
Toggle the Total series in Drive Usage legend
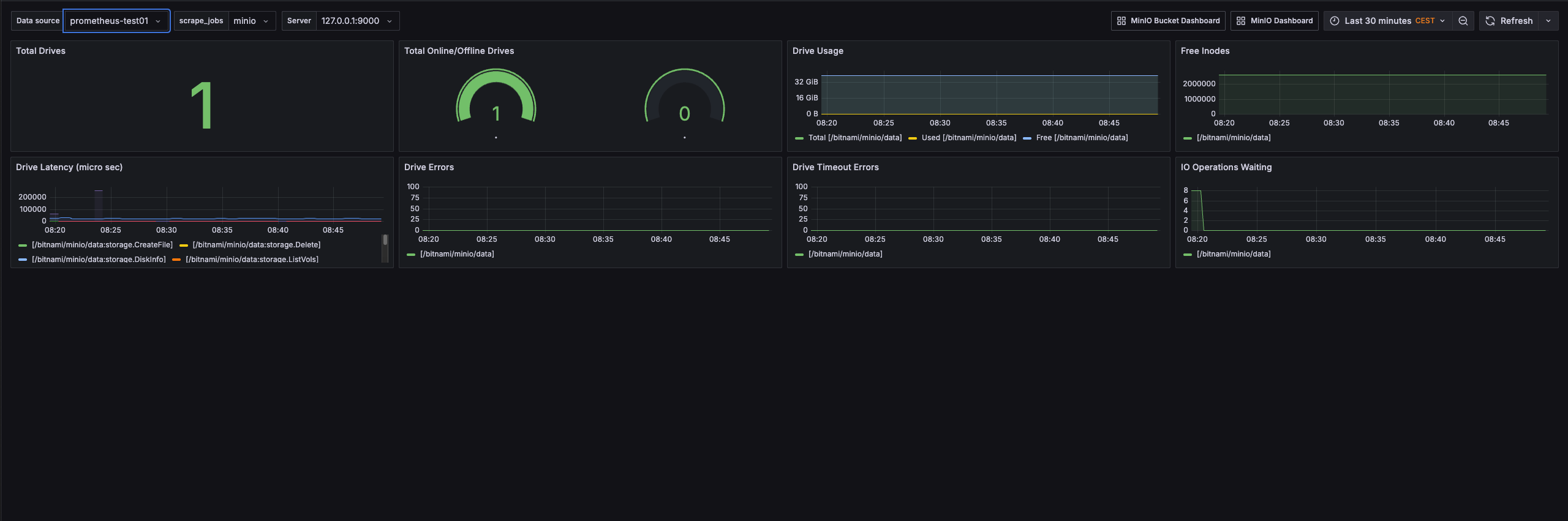click(x=854, y=138)
